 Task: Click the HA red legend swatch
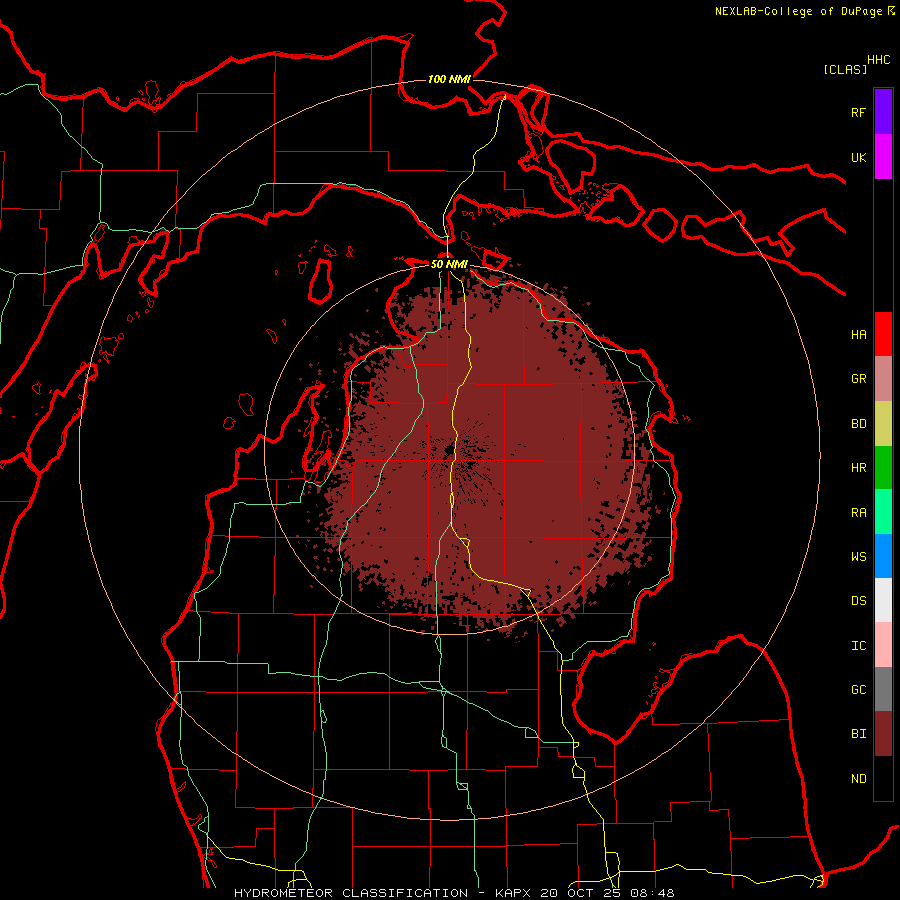(883, 334)
